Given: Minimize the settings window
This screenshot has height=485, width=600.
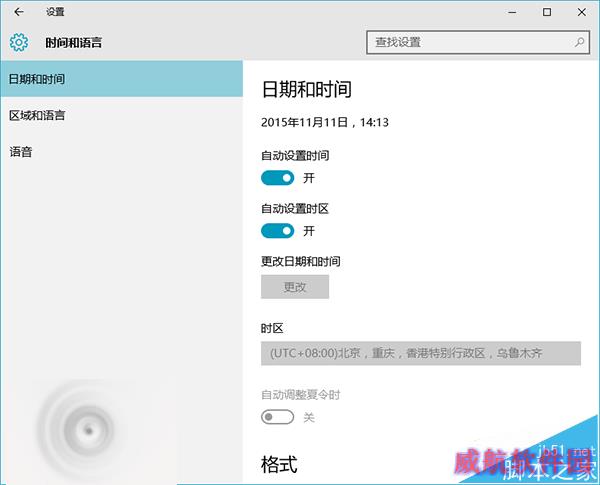Looking at the screenshot, I should pyautogui.click(x=512, y=12).
